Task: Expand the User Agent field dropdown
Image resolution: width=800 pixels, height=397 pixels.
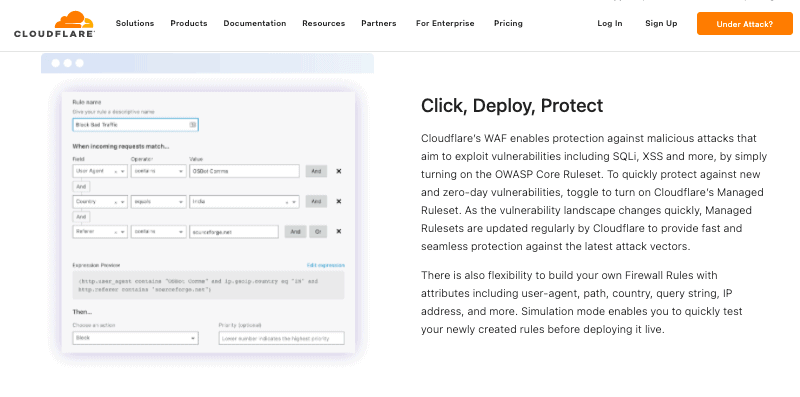Action: tap(99, 171)
